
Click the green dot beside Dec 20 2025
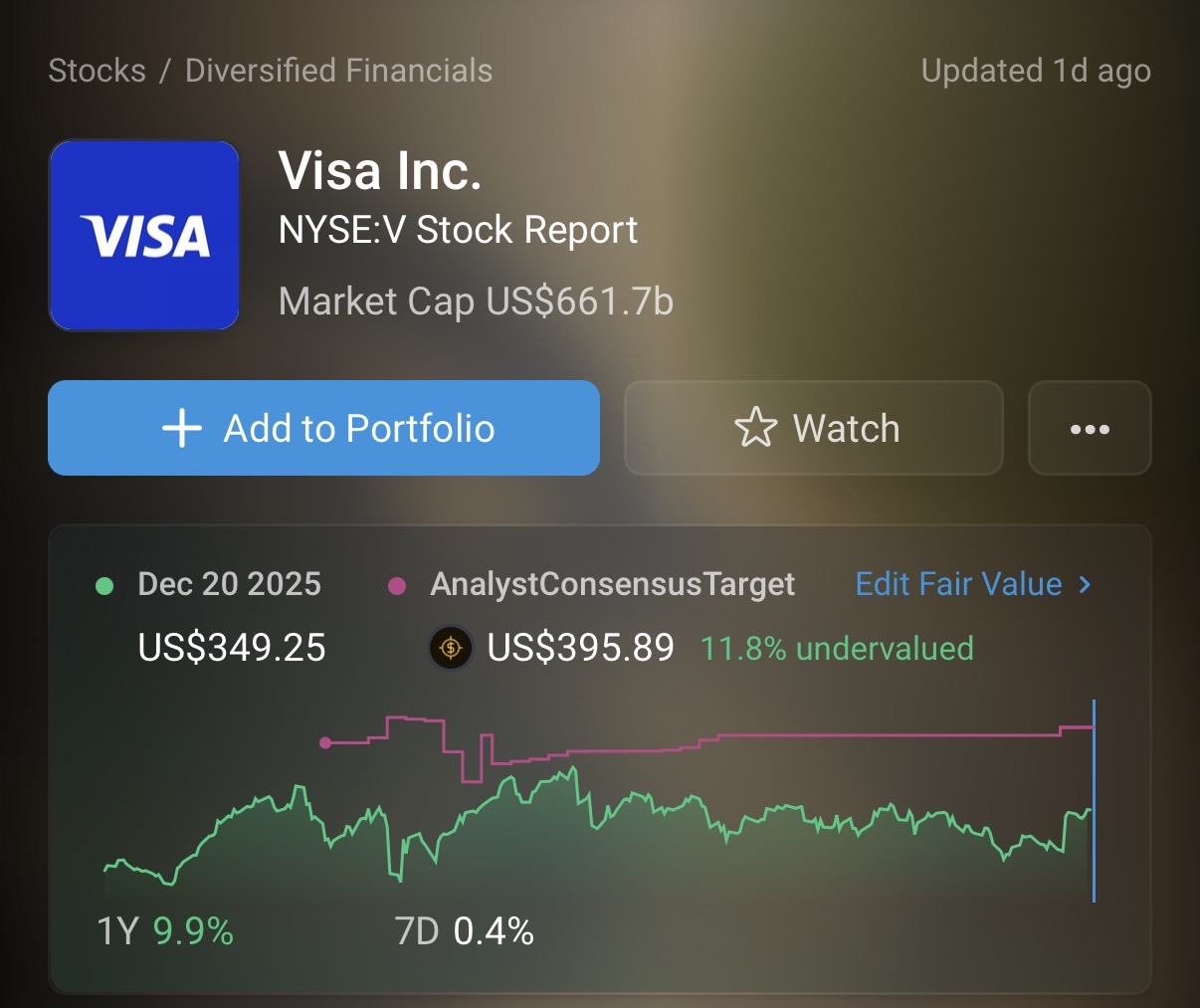[x=104, y=585]
